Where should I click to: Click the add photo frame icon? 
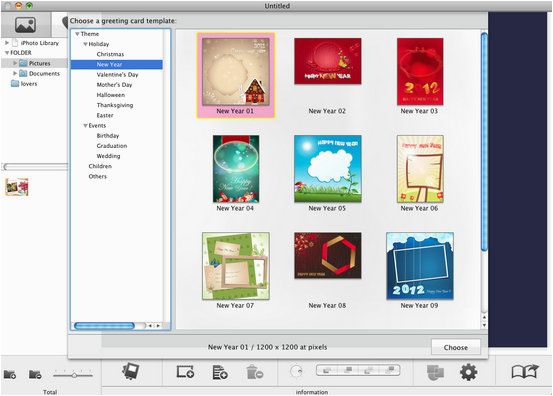click(x=185, y=372)
